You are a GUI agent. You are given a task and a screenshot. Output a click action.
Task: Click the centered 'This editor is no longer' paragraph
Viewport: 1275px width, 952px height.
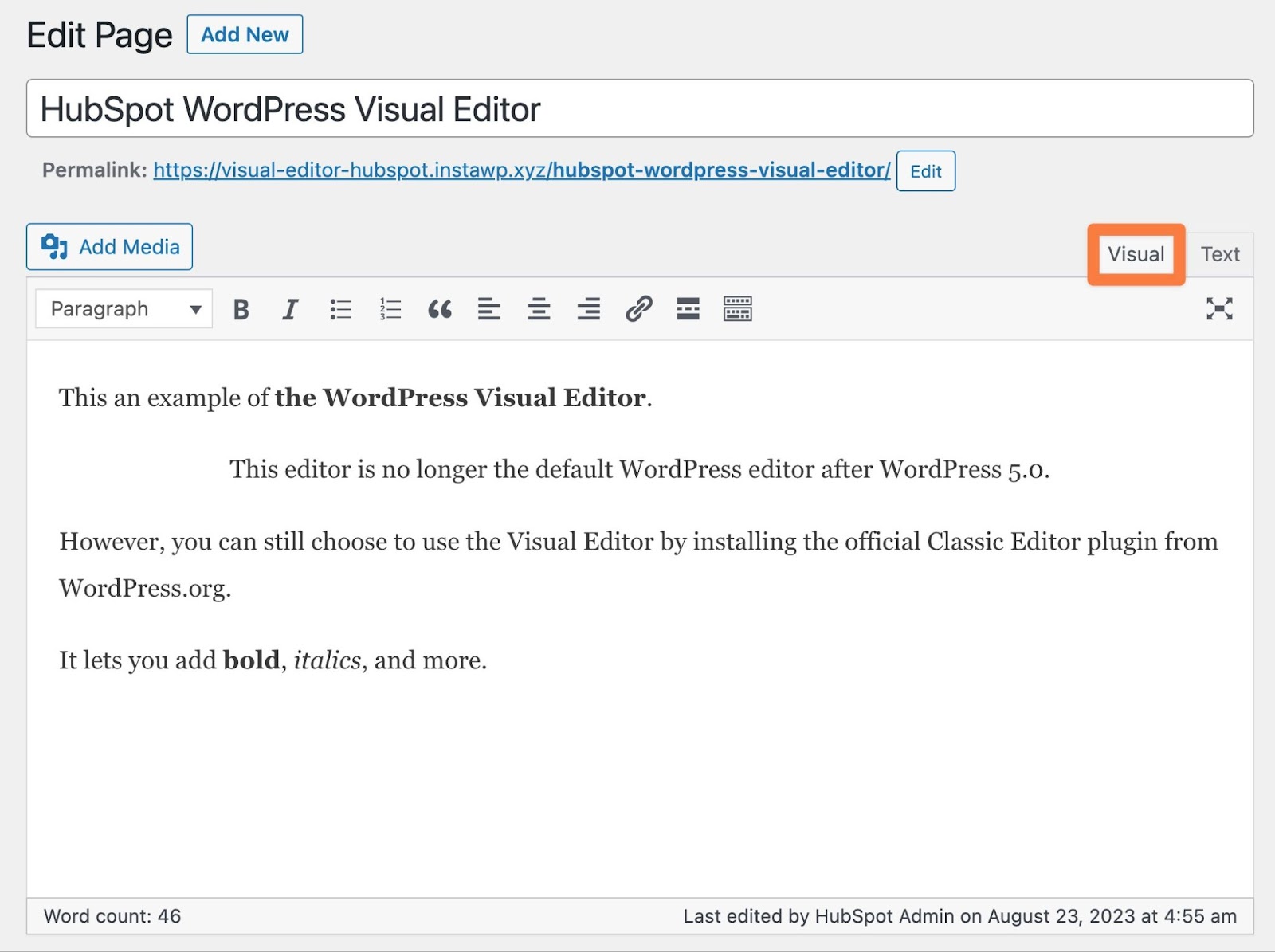coord(640,469)
